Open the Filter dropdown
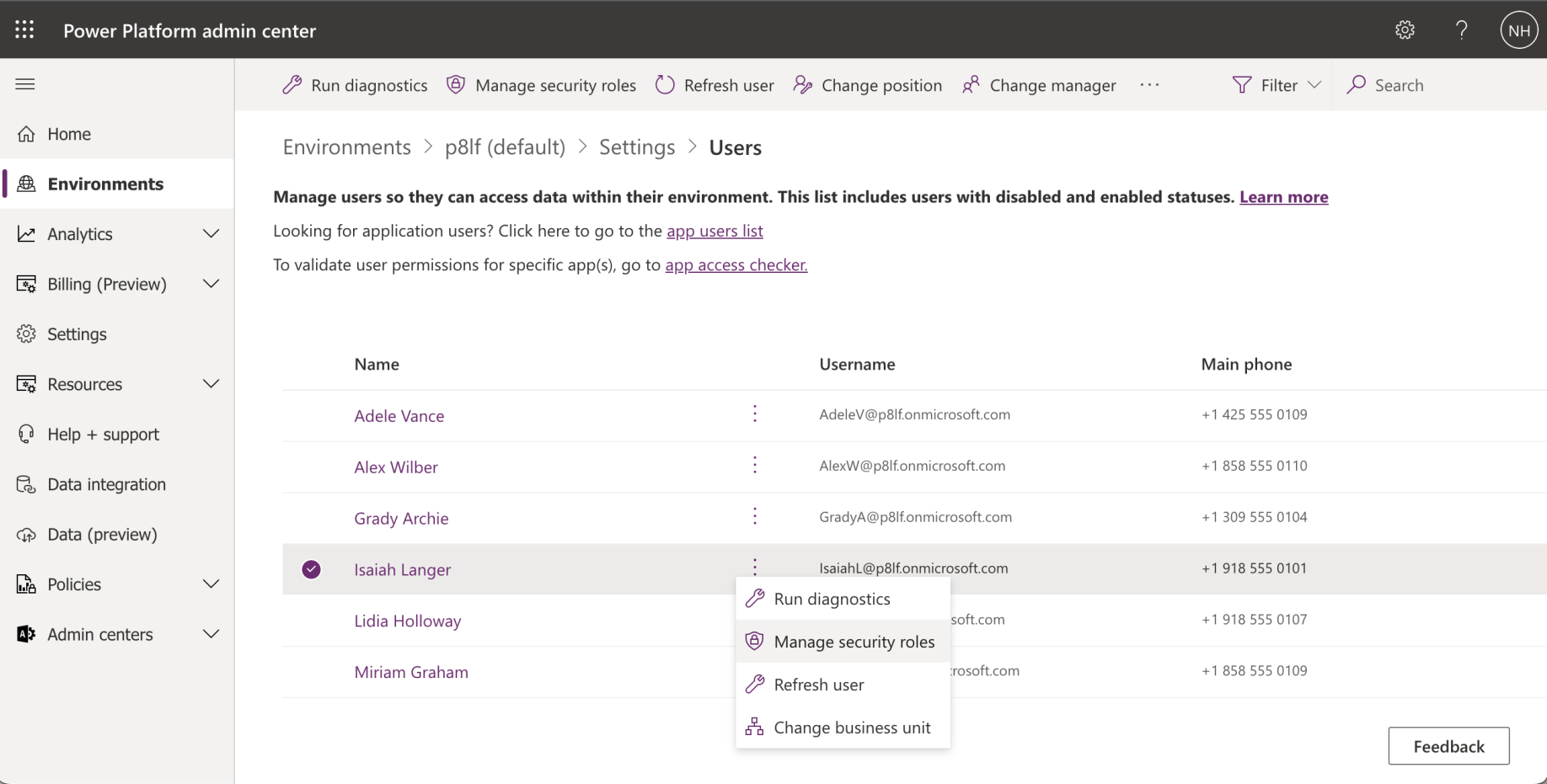This screenshot has width=1547, height=784. point(1277,85)
